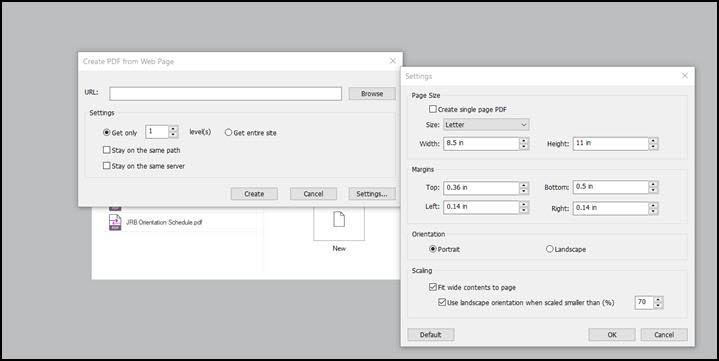
Task: Increase Left margin with up arrow
Action: point(524,205)
